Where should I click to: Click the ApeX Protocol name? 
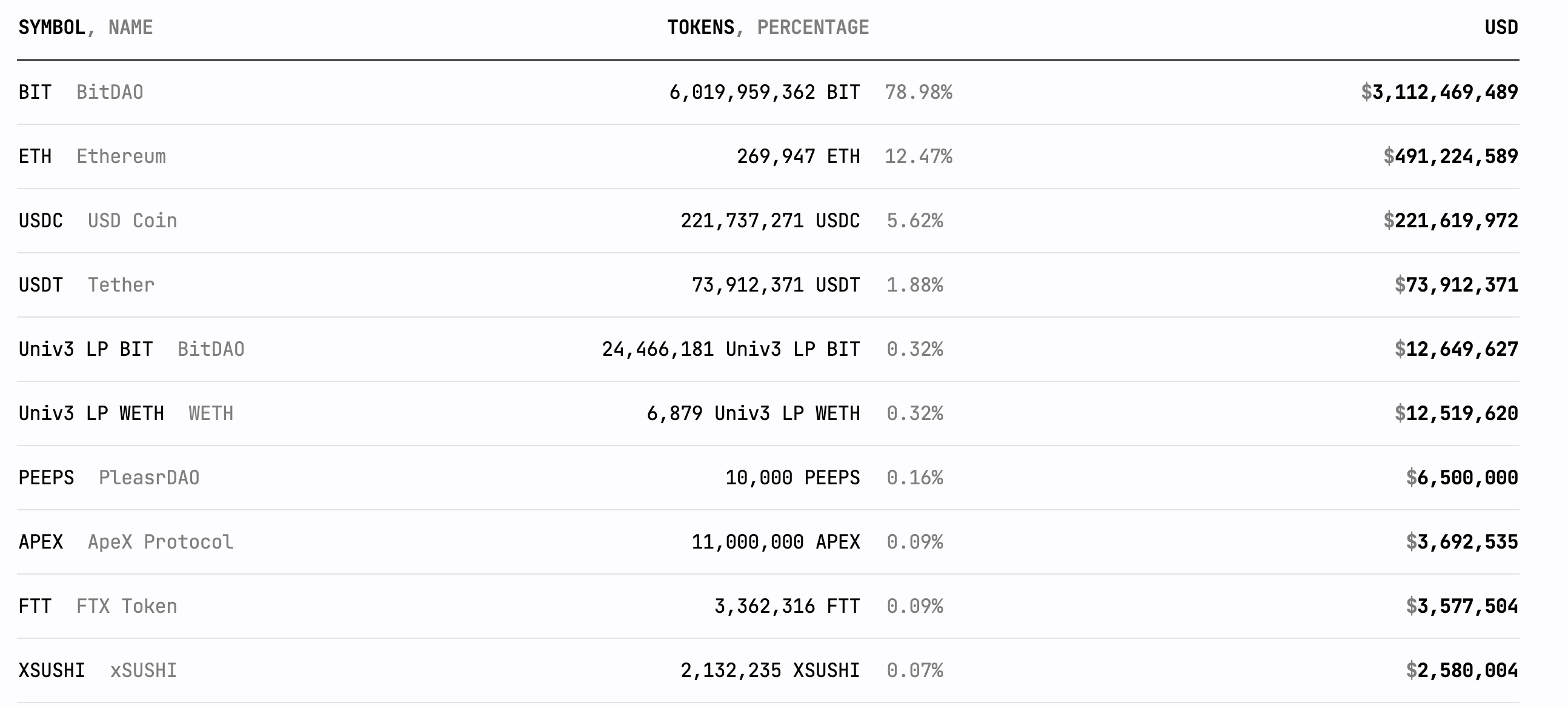[x=160, y=542]
